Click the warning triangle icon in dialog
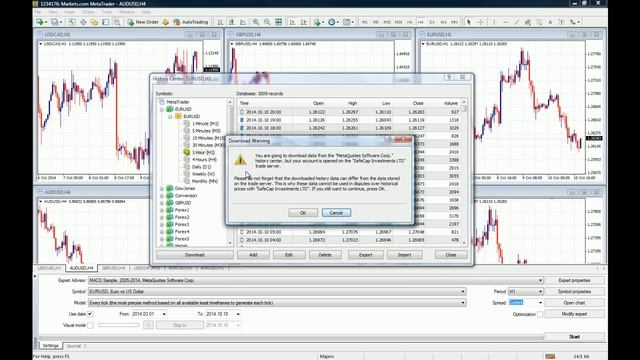Viewport: 640px width, 360px height. coord(240,160)
